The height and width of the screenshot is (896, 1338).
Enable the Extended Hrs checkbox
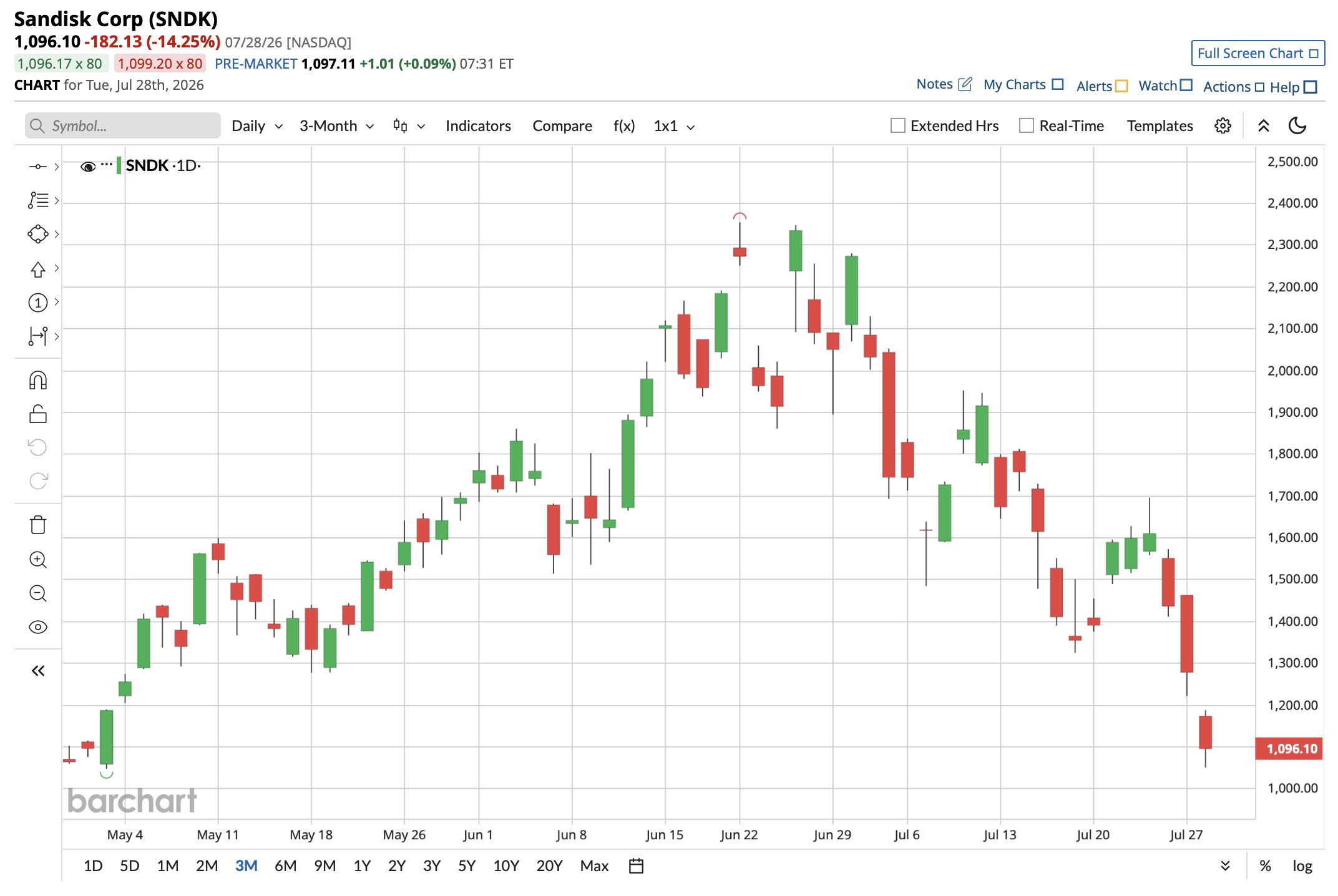(x=897, y=126)
